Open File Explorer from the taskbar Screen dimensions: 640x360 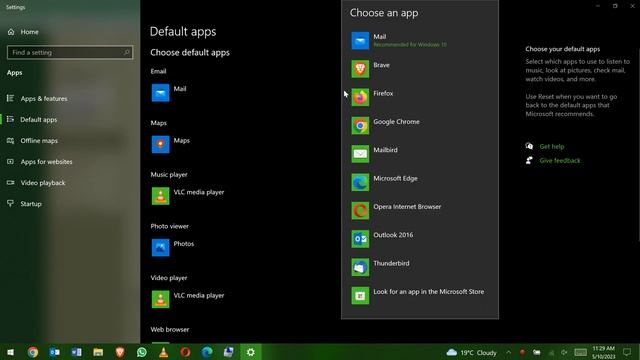pyautogui.click(x=98, y=352)
